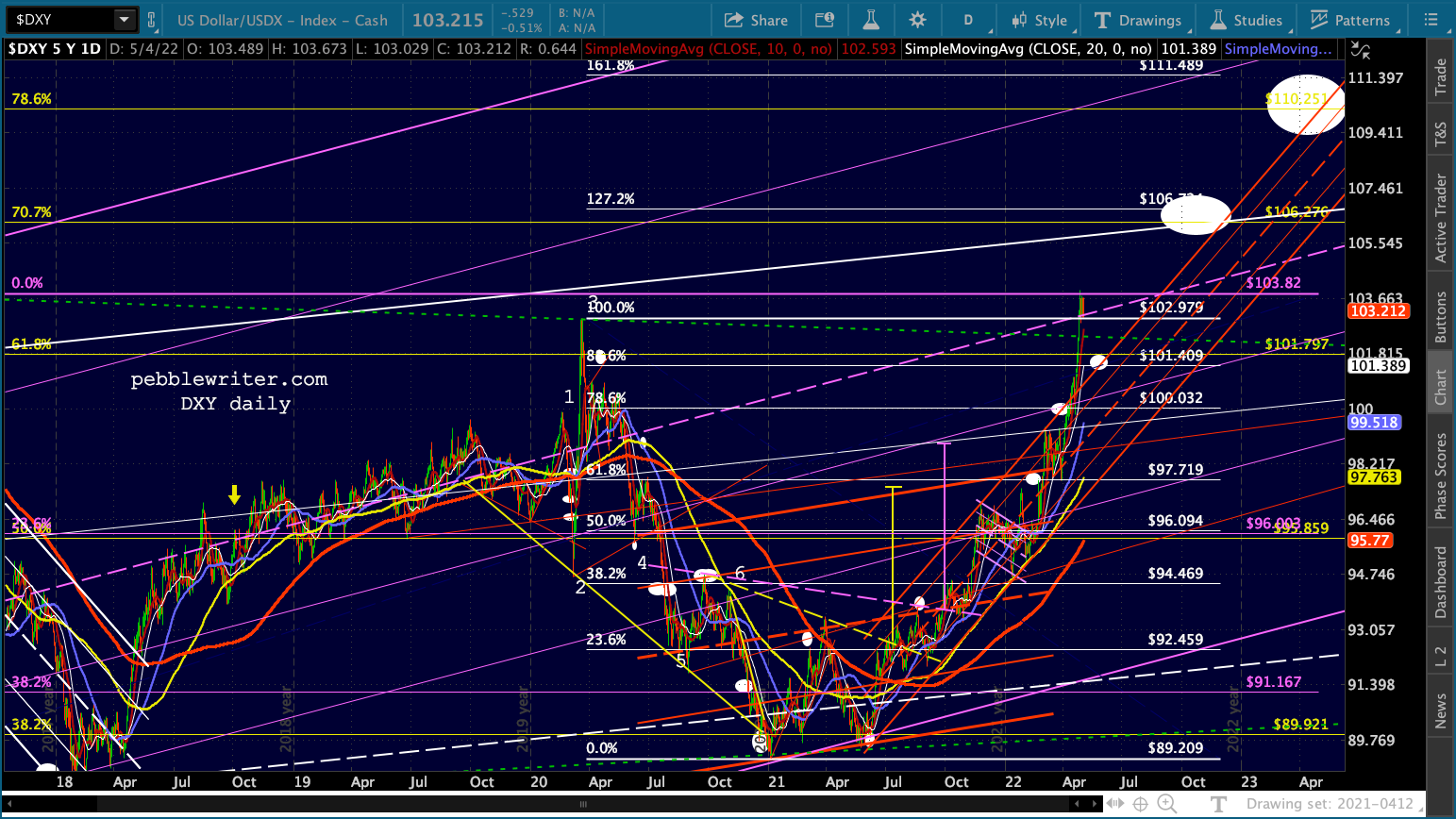Viewport: 1456px width, 819px height.
Task: Click the text T icon in bottom bar
Action: [1218, 804]
